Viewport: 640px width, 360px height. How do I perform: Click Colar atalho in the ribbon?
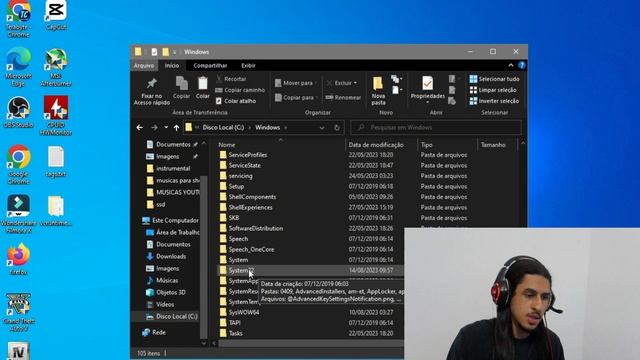click(x=236, y=101)
